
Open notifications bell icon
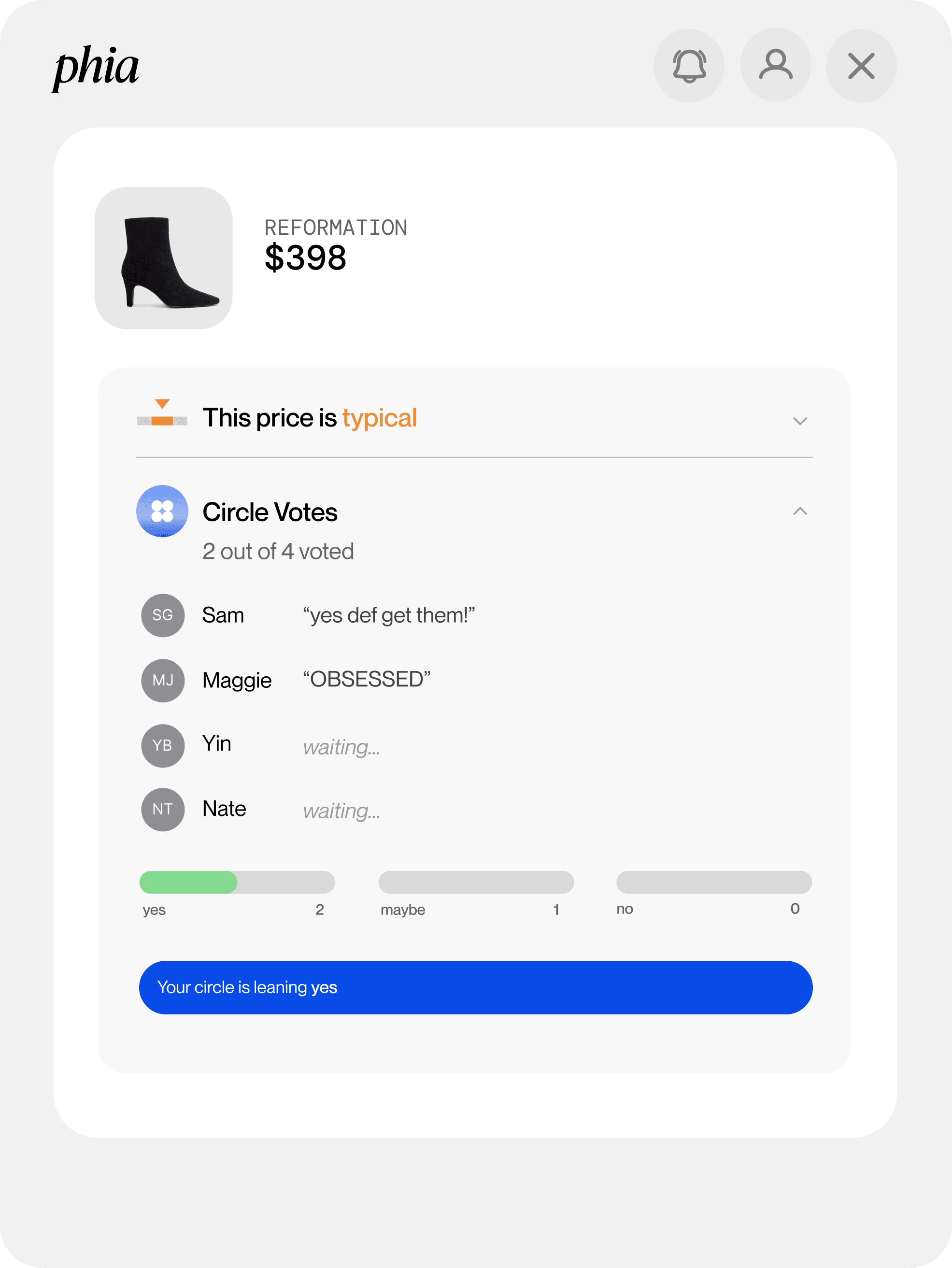pos(689,66)
